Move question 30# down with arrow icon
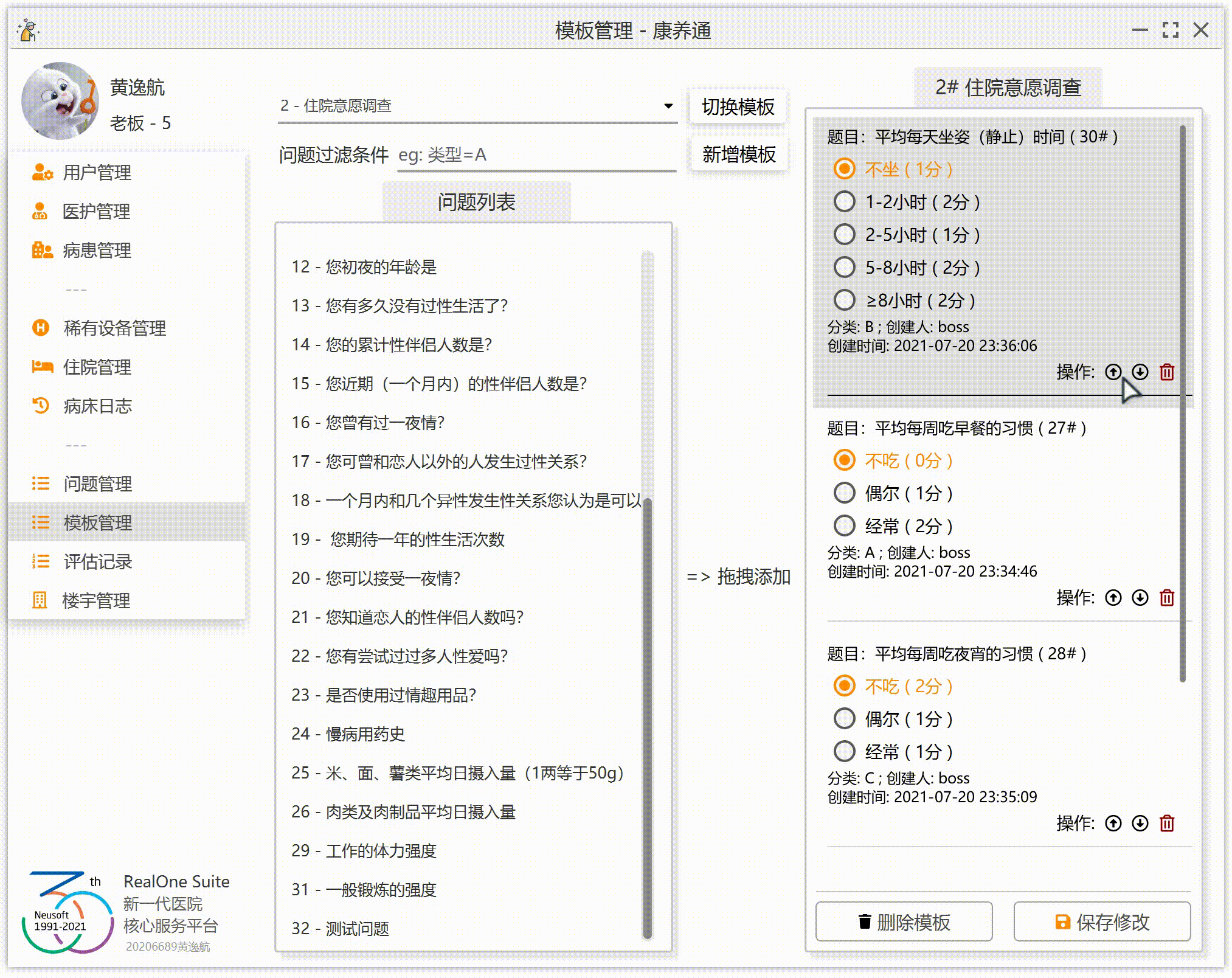The width and height of the screenshot is (1232, 978). pos(1140,372)
